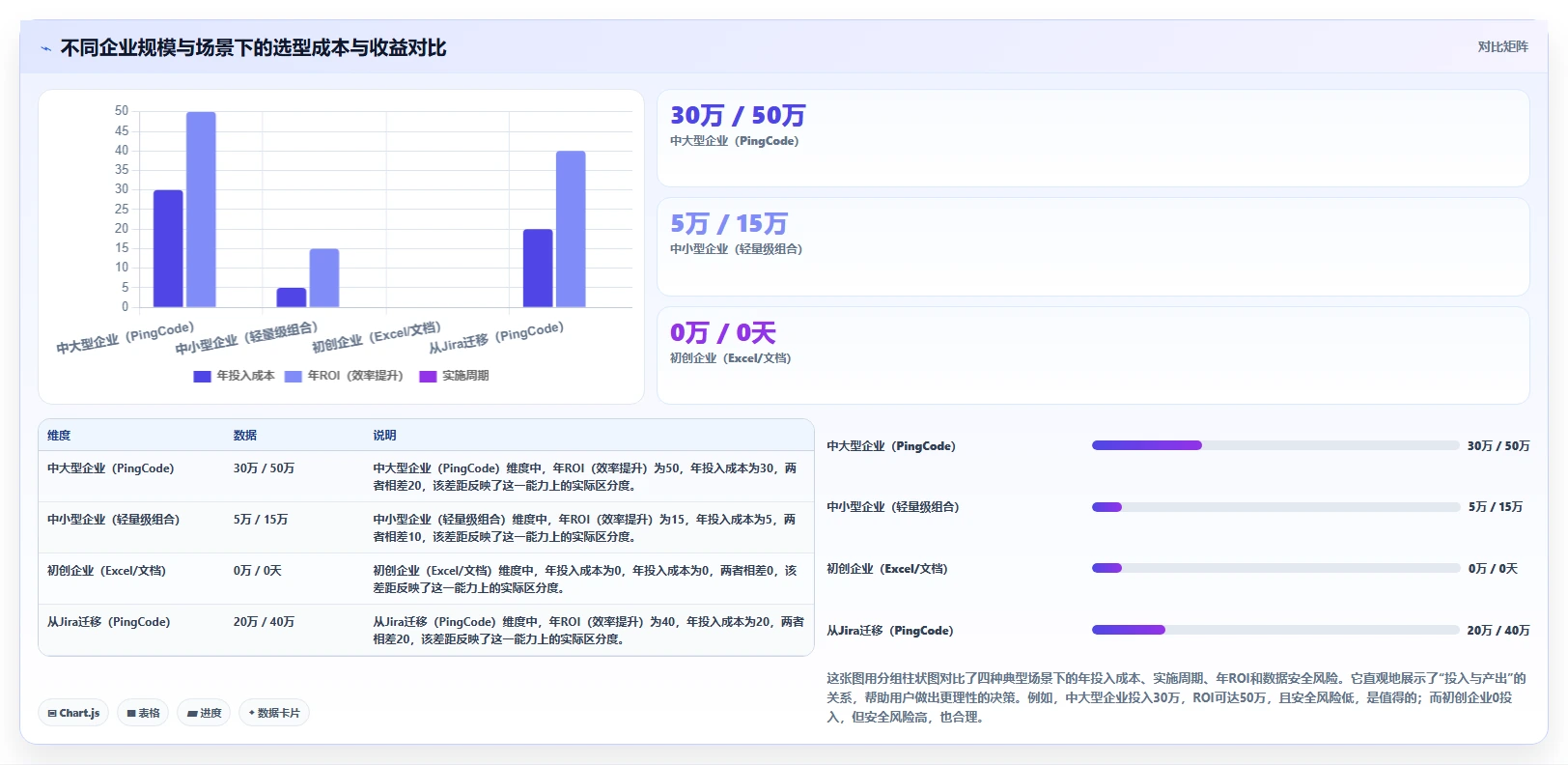Select table cell 从Jira迁移（PingCode）in 维度 column

[108, 622]
